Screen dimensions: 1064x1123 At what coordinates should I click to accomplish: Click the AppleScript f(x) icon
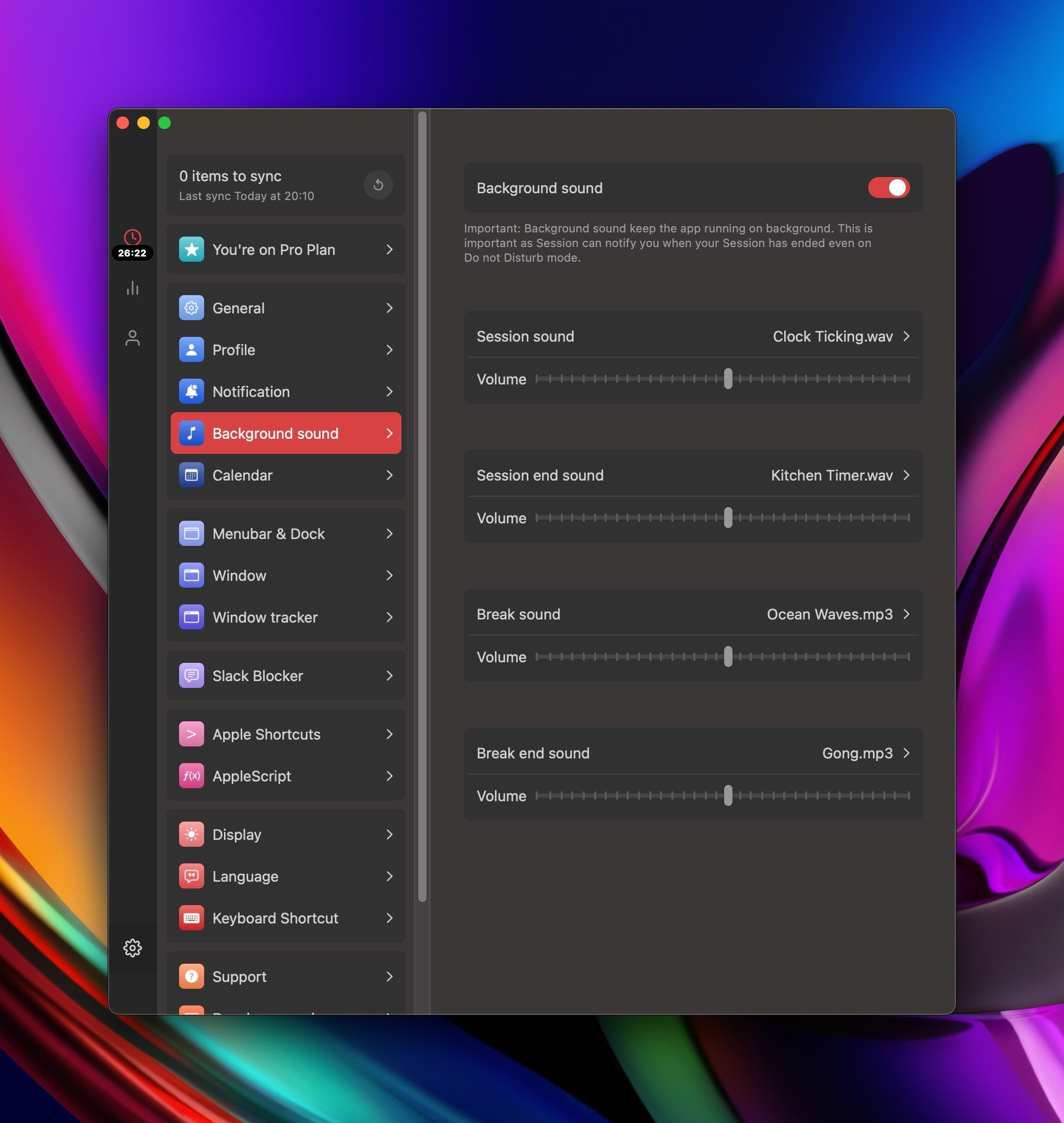192,776
